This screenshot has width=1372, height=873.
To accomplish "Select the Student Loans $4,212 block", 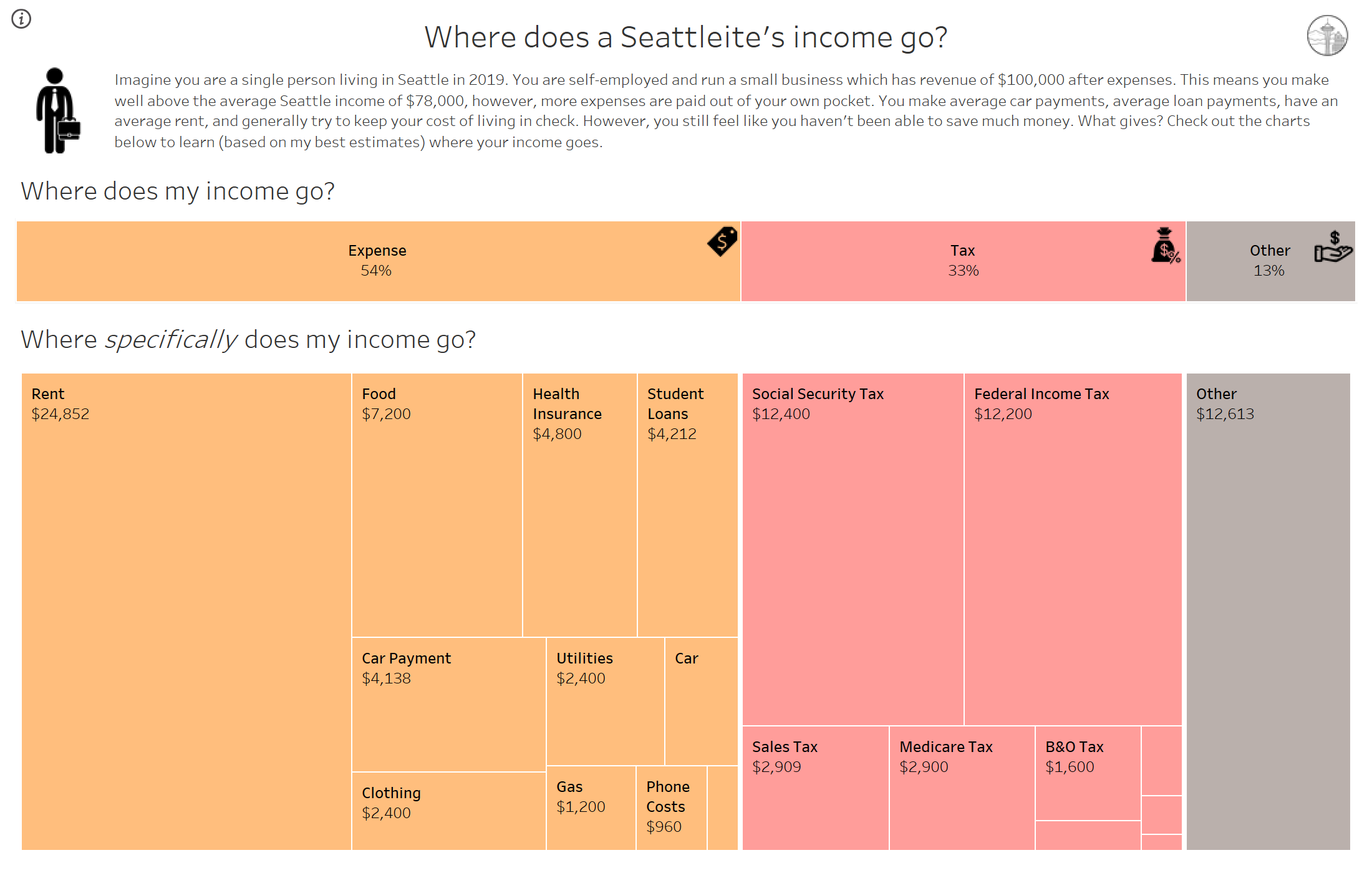I will [688, 505].
